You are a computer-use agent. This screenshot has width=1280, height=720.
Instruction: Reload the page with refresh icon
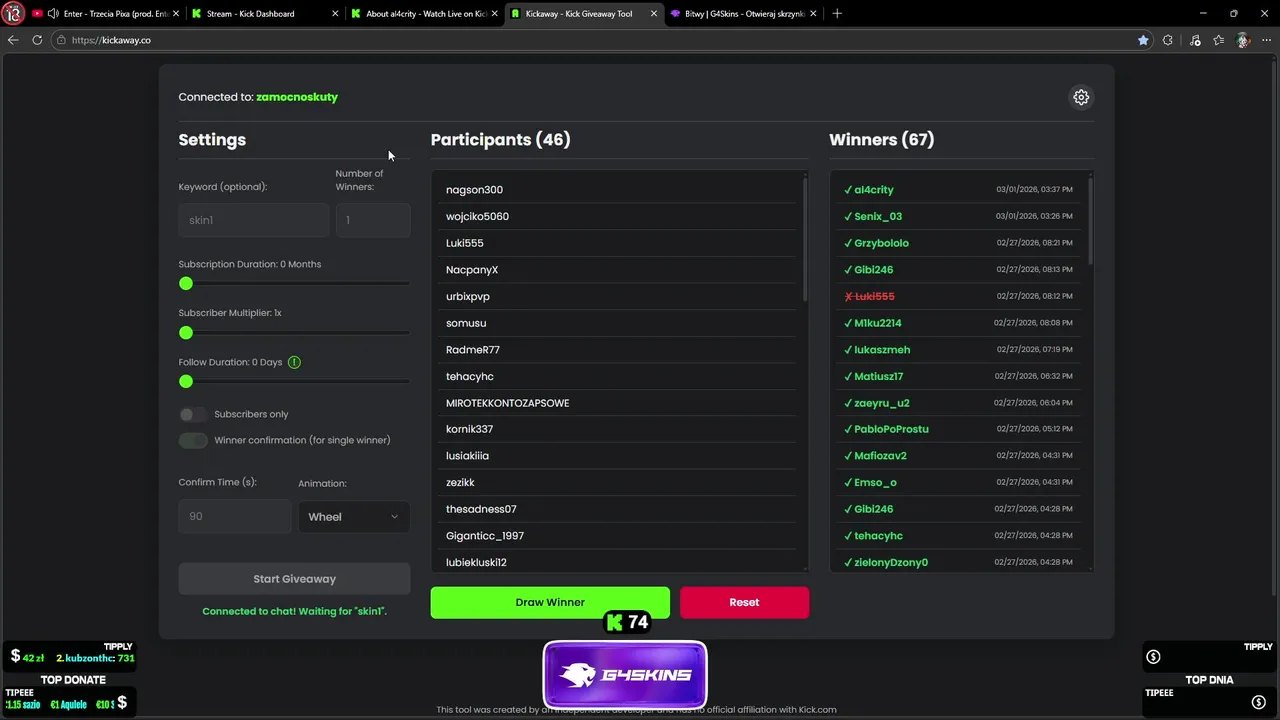point(37,40)
